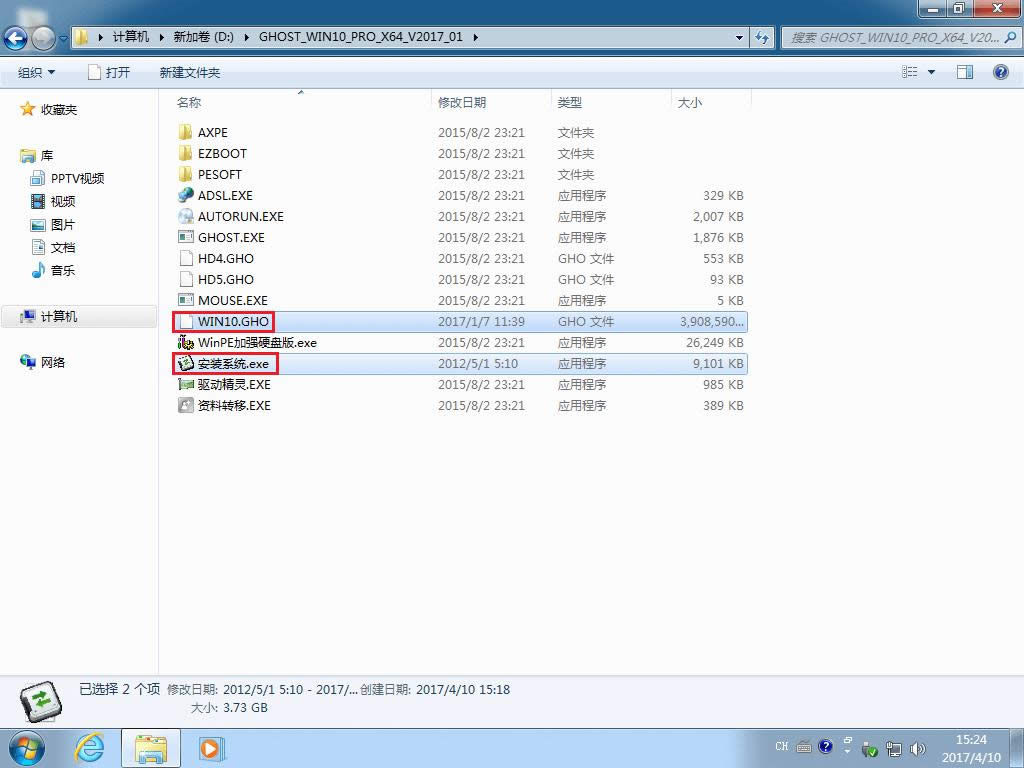Launch Internet Explorer from the taskbar
The image size is (1024, 768).
pos(89,748)
